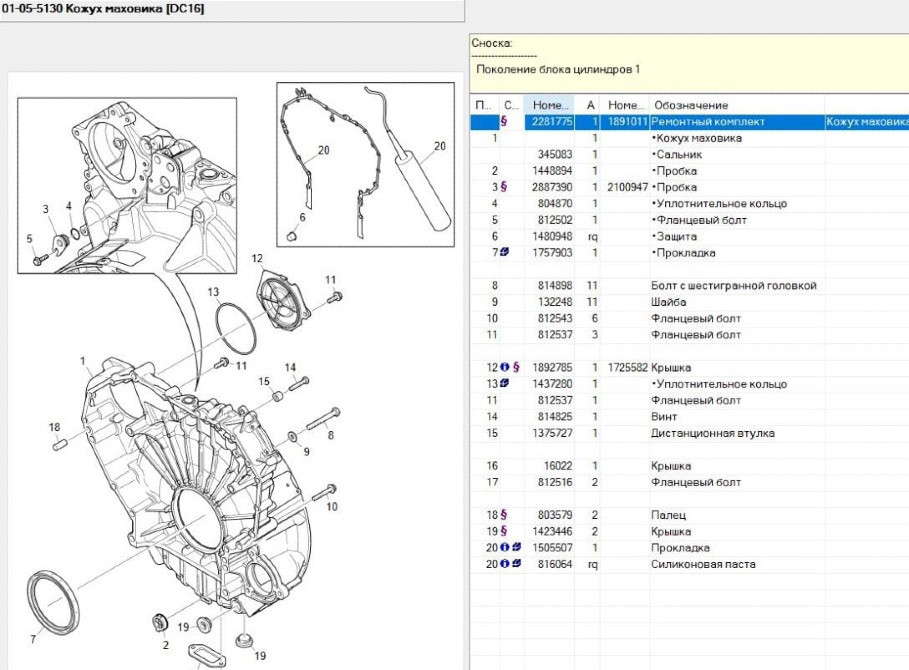Click the A quantity column header
Viewport: 909px width, 670px height.
click(x=591, y=105)
